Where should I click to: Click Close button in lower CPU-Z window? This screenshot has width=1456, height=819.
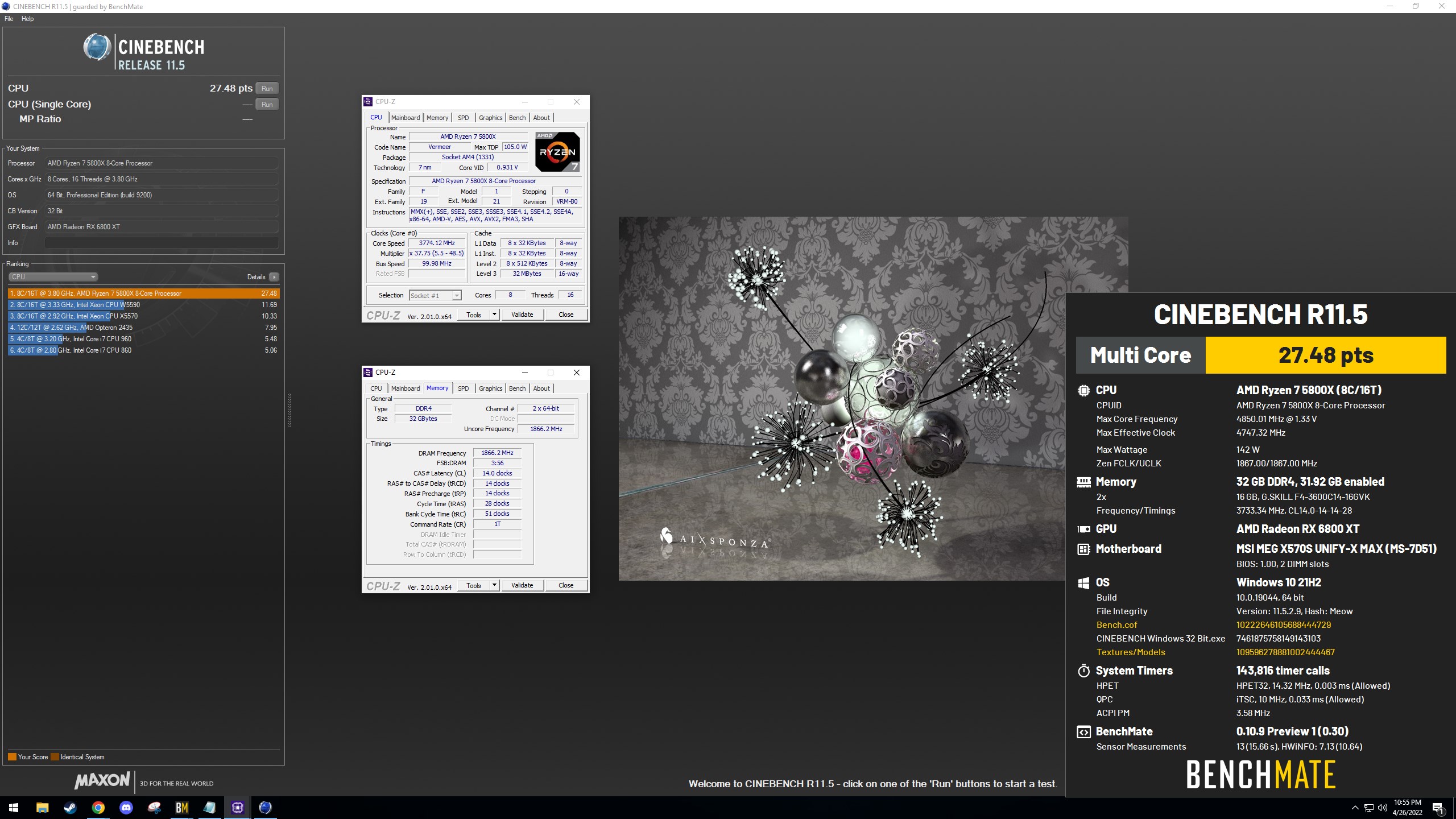click(566, 585)
